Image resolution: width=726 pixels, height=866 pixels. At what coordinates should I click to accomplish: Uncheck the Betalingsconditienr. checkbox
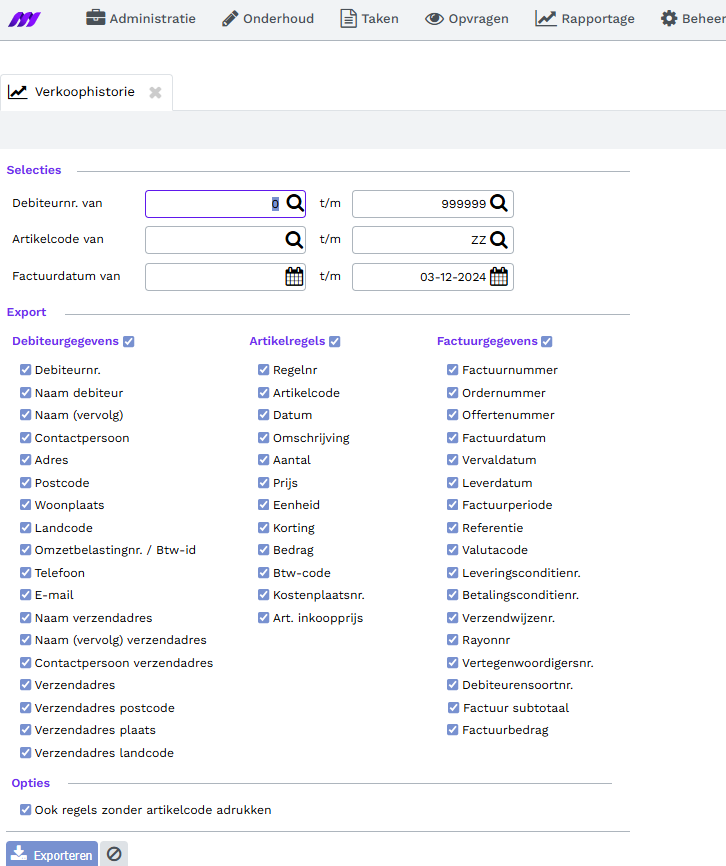pos(453,594)
